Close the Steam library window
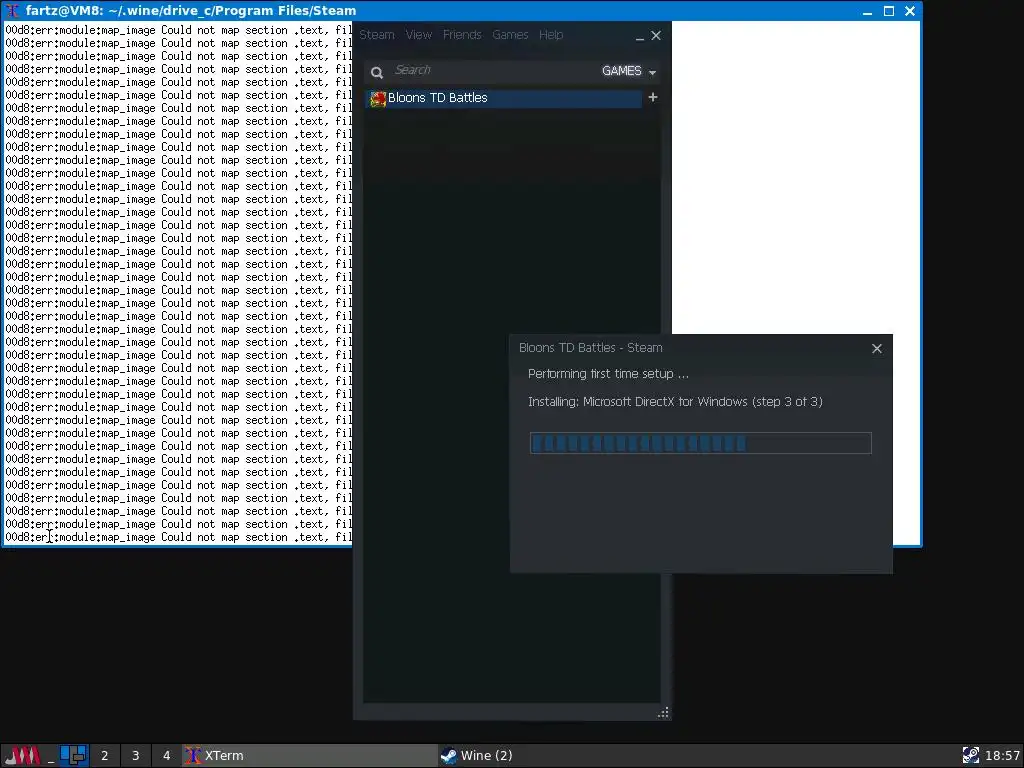Screen dimensions: 1024x768 [656, 35]
